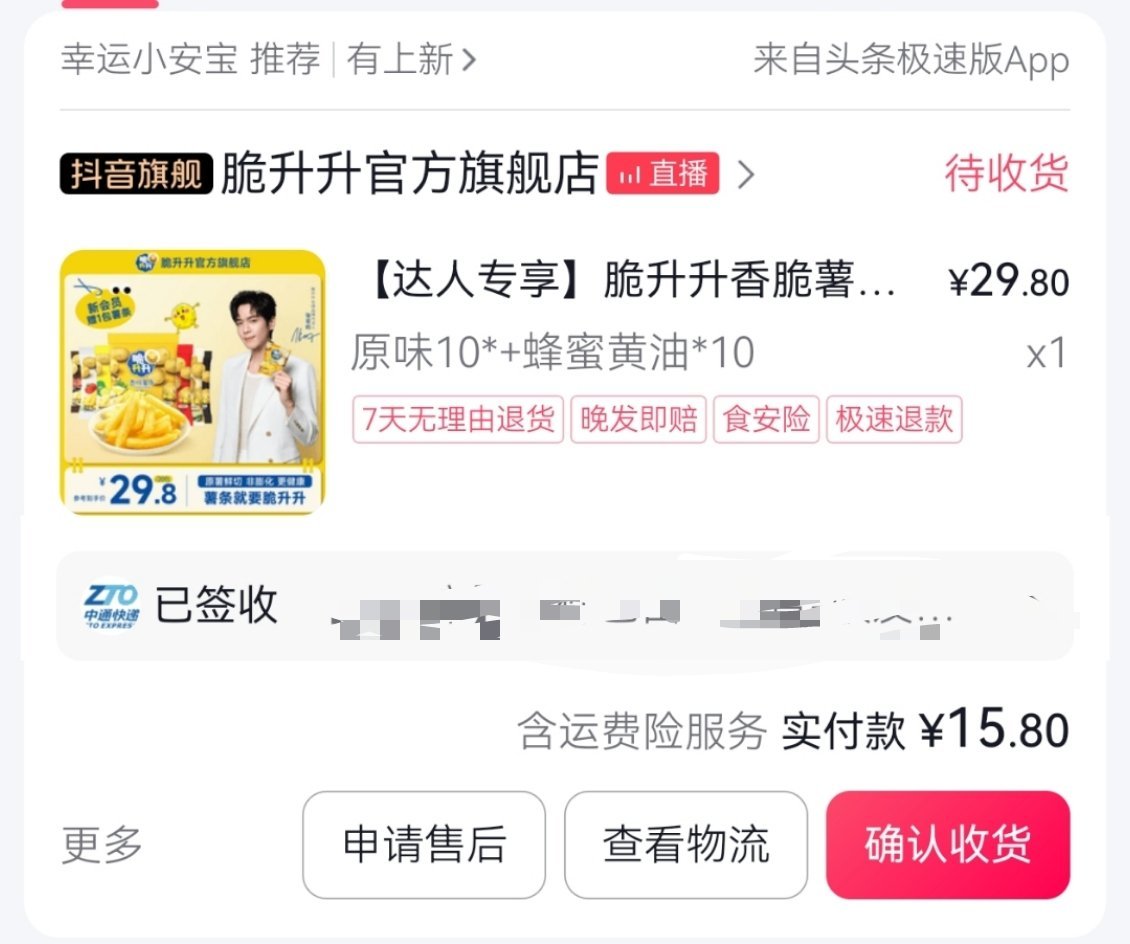The image size is (1130, 944).
Task: Tap the 待收货 order status text
Action: (x=1007, y=174)
